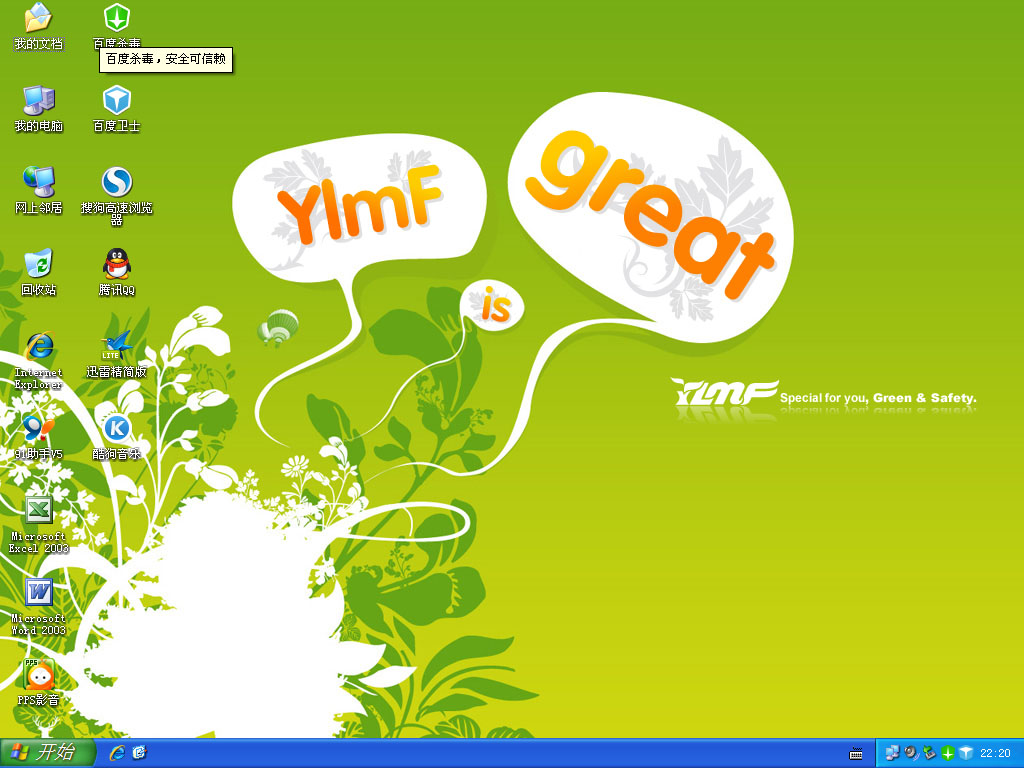Click the taskbar clock showing 22:20
The image size is (1024, 768).
tap(995, 753)
